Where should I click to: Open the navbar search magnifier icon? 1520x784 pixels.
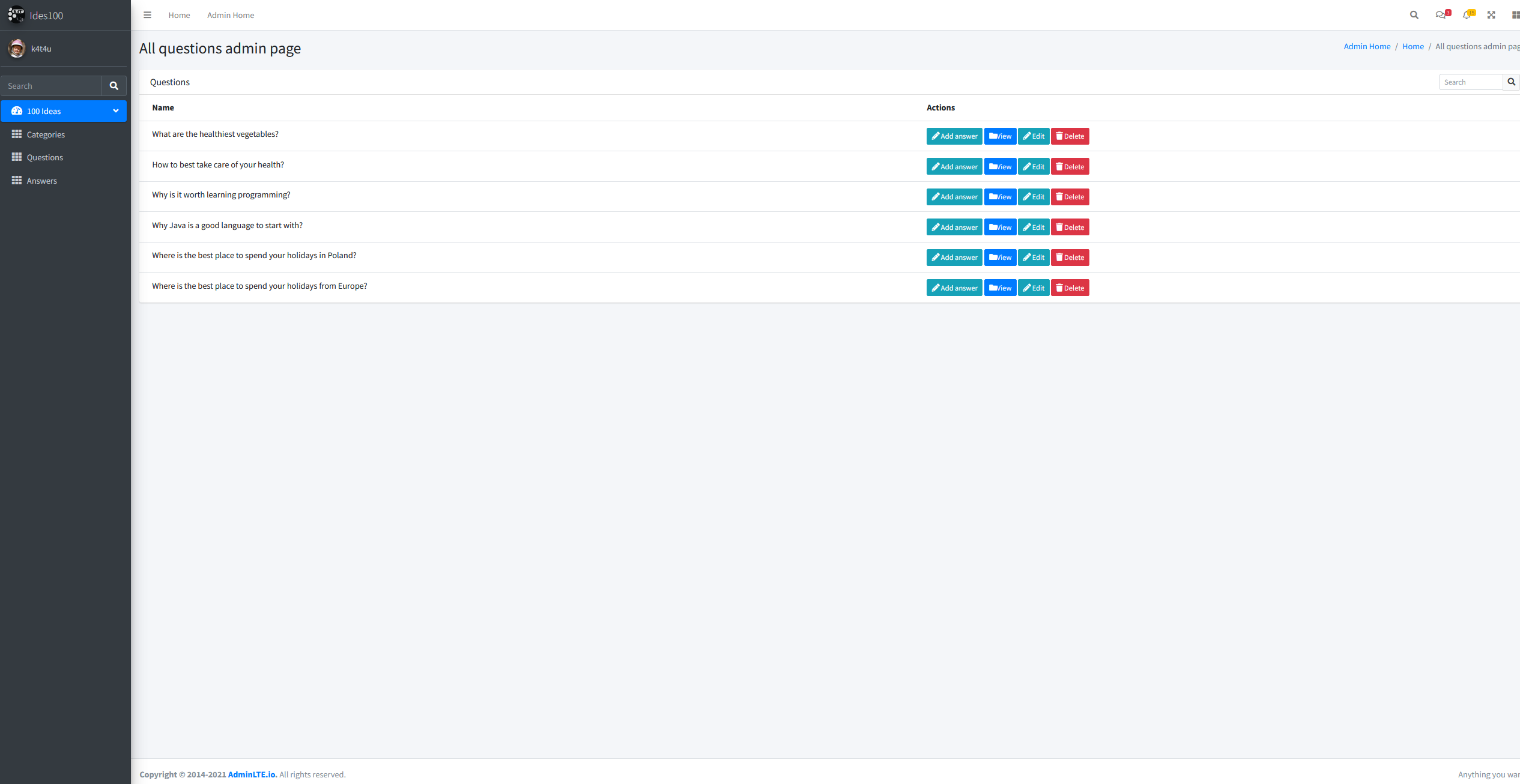pyautogui.click(x=1414, y=15)
